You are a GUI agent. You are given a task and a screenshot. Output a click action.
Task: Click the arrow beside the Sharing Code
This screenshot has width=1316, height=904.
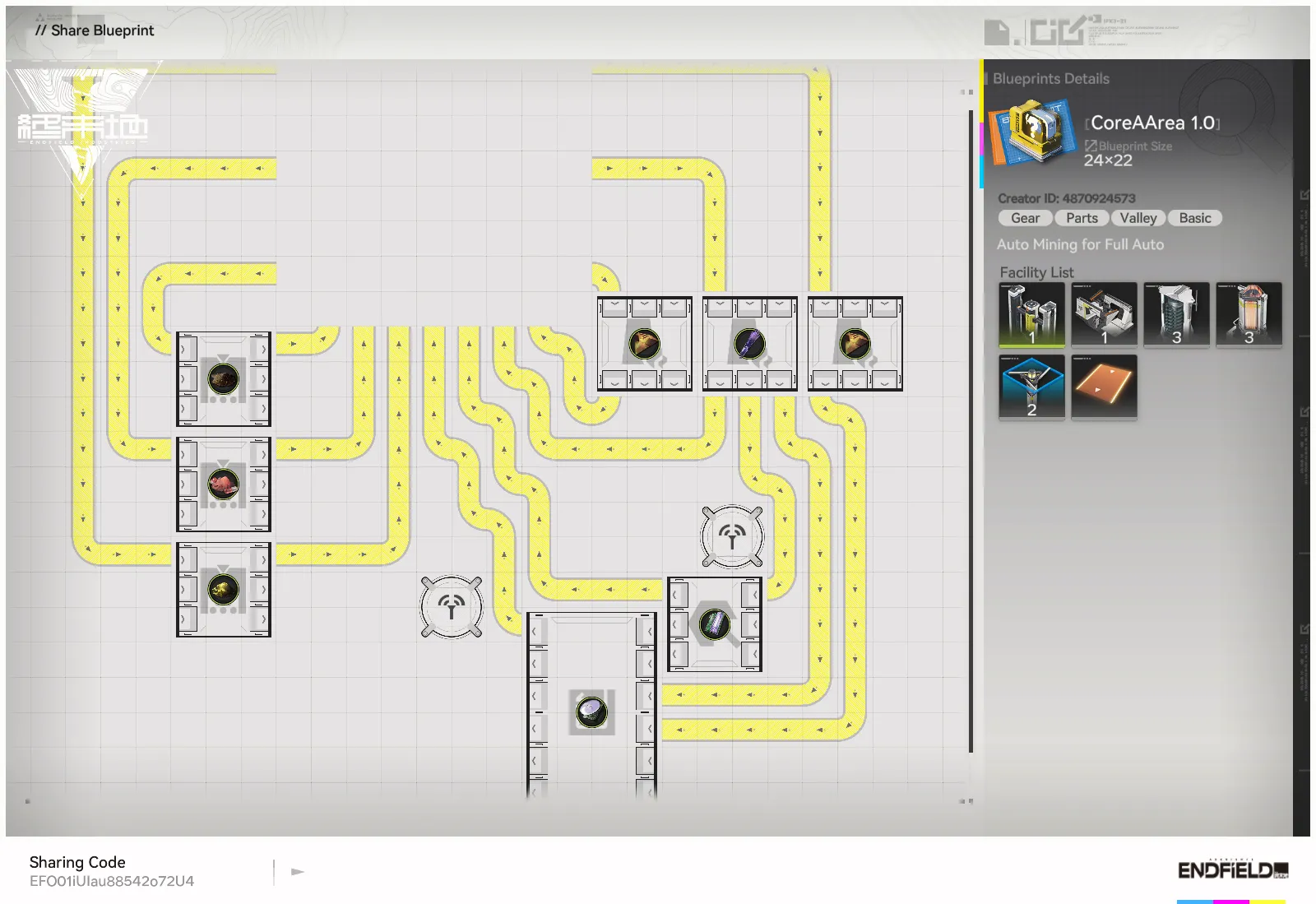click(x=298, y=871)
